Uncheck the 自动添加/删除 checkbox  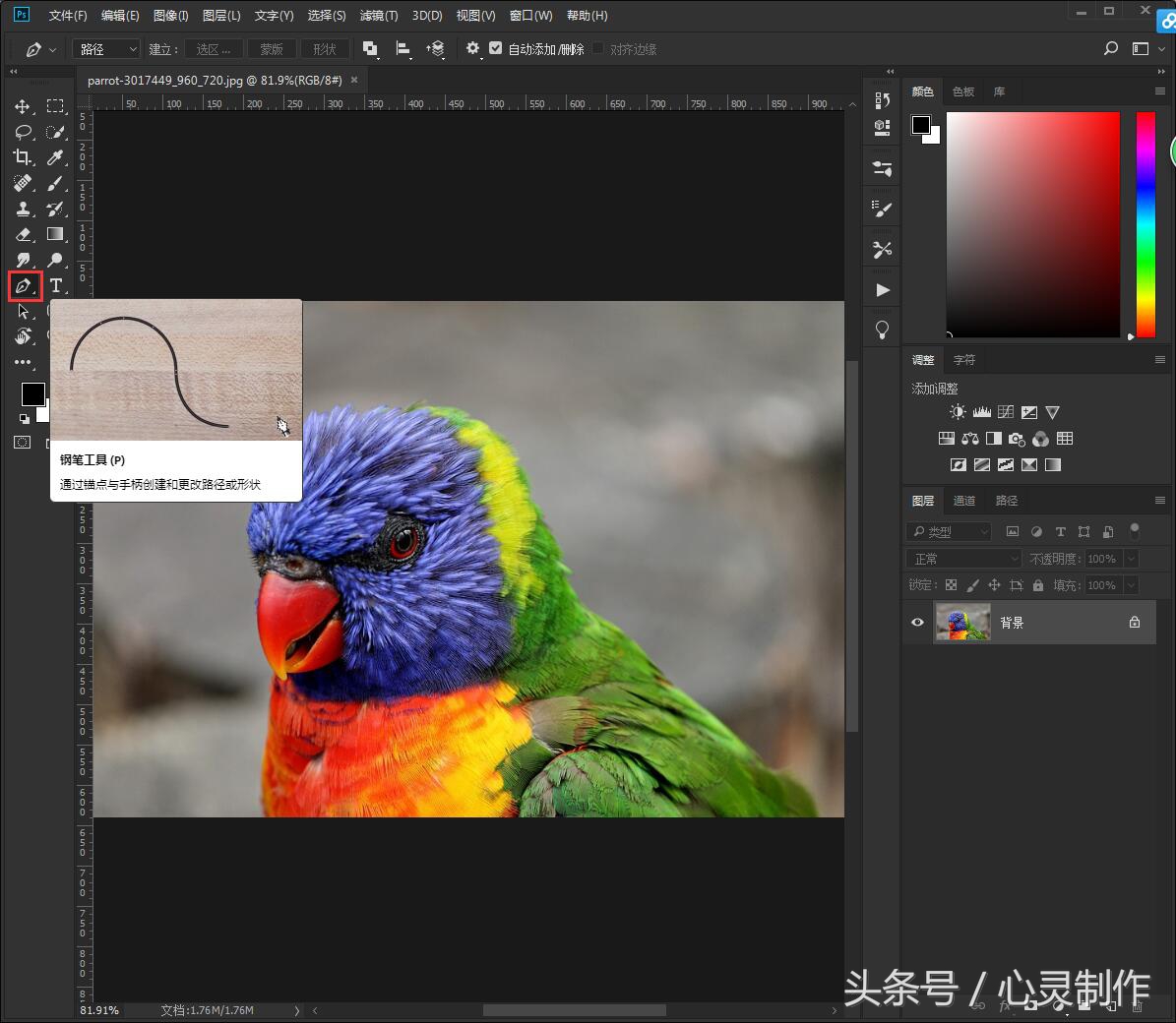(x=496, y=48)
